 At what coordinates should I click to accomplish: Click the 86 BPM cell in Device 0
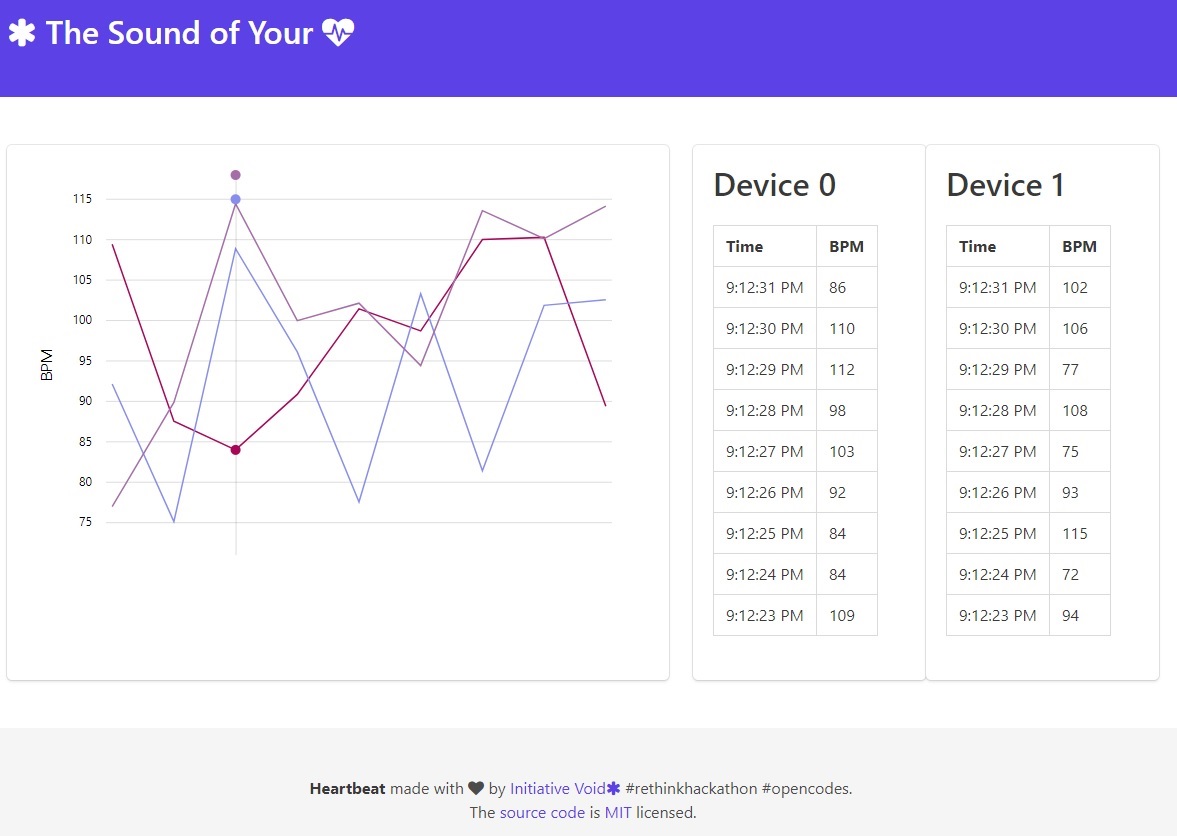(847, 287)
